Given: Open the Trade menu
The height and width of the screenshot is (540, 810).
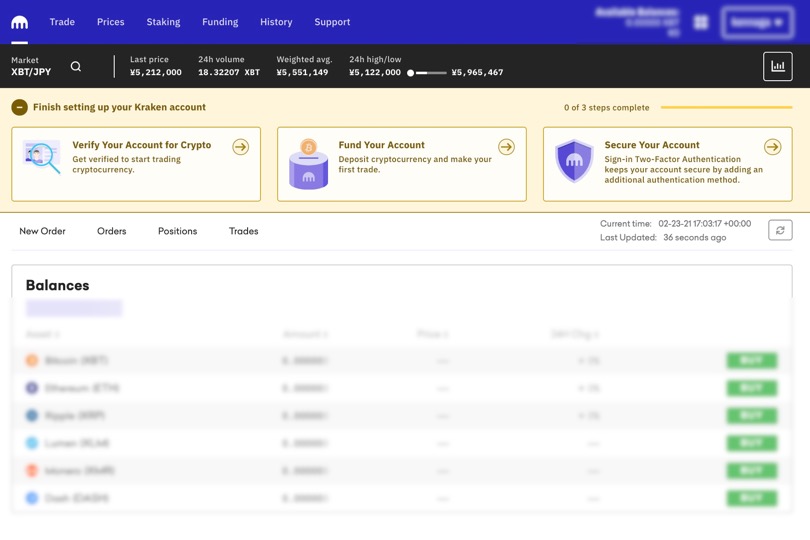Looking at the screenshot, I should pyautogui.click(x=62, y=22).
